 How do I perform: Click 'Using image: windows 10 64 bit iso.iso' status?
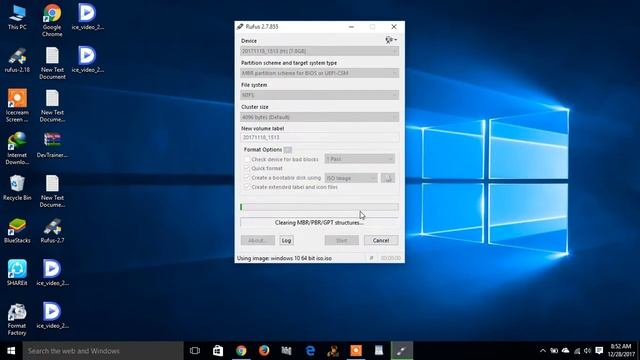[x=284, y=258]
